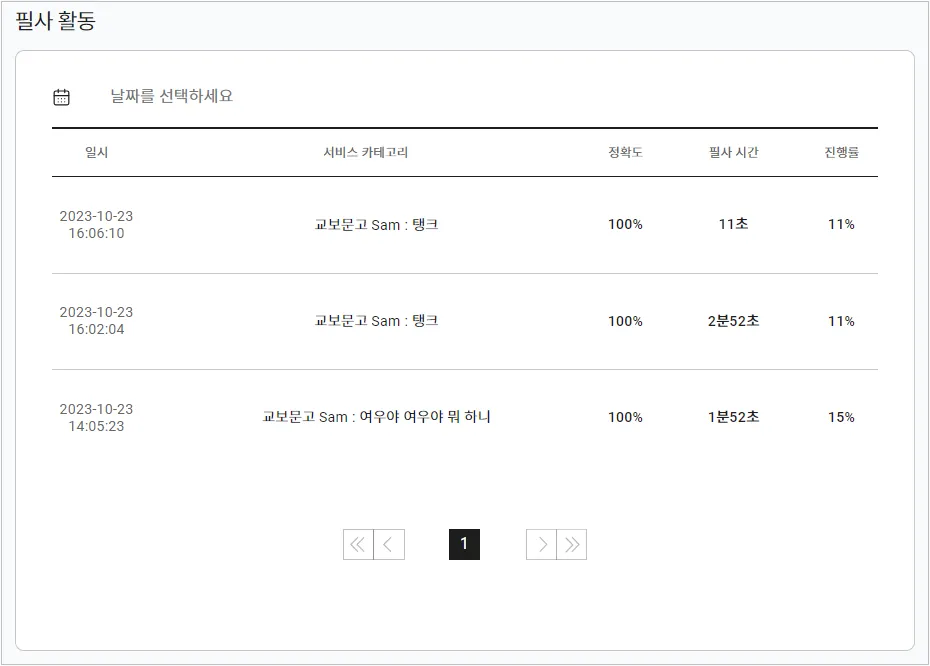Go to next page with right arrow
This screenshot has height=666, width=930.
coord(541,545)
